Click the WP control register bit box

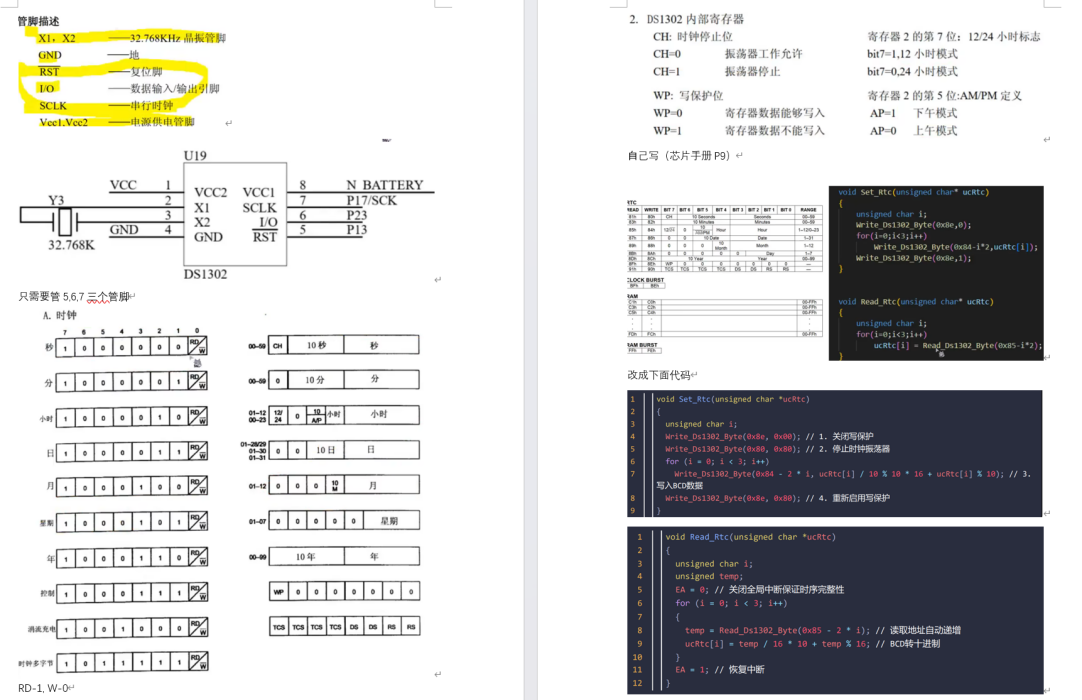pyautogui.click(x=279, y=593)
